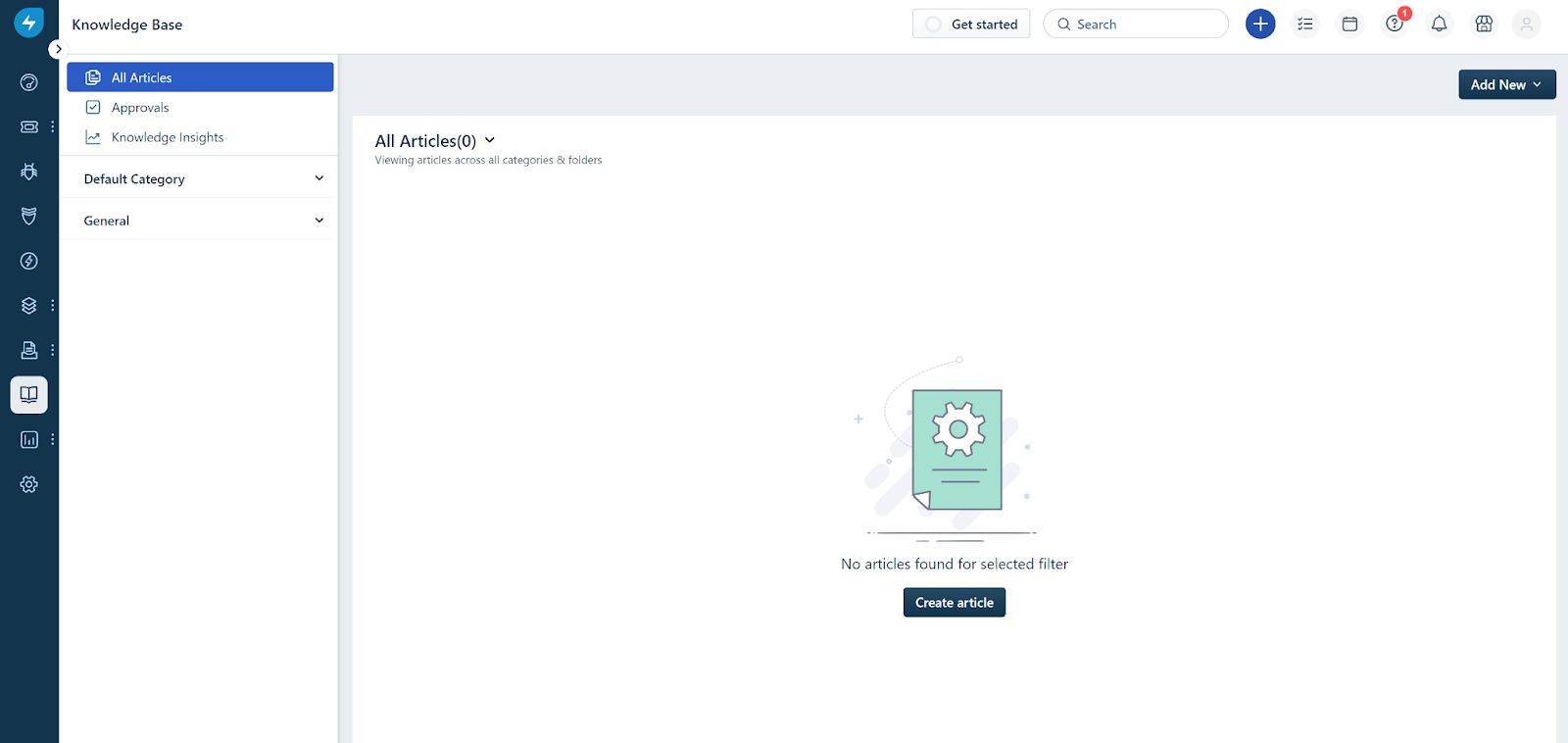Click the blue plus quick-create button

pos(1260,25)
